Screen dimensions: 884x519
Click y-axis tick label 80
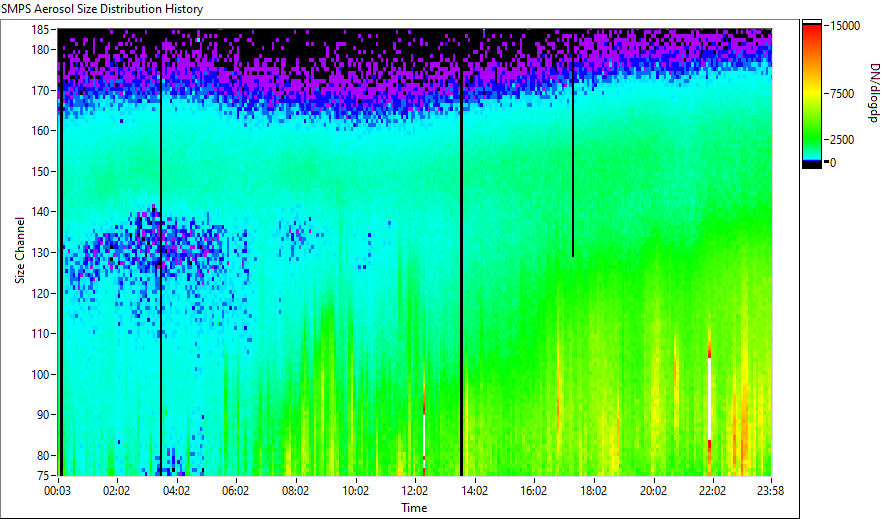[x=43, y=455]
